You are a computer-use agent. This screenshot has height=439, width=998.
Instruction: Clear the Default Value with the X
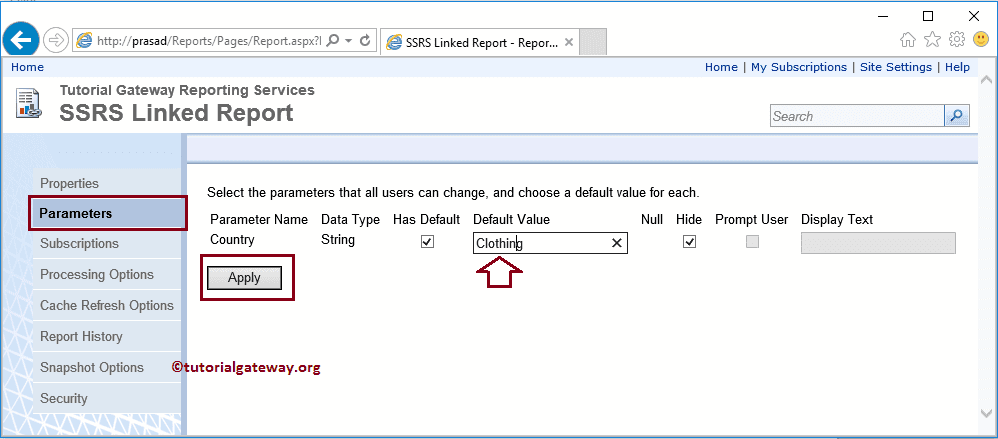coord(616,243)
